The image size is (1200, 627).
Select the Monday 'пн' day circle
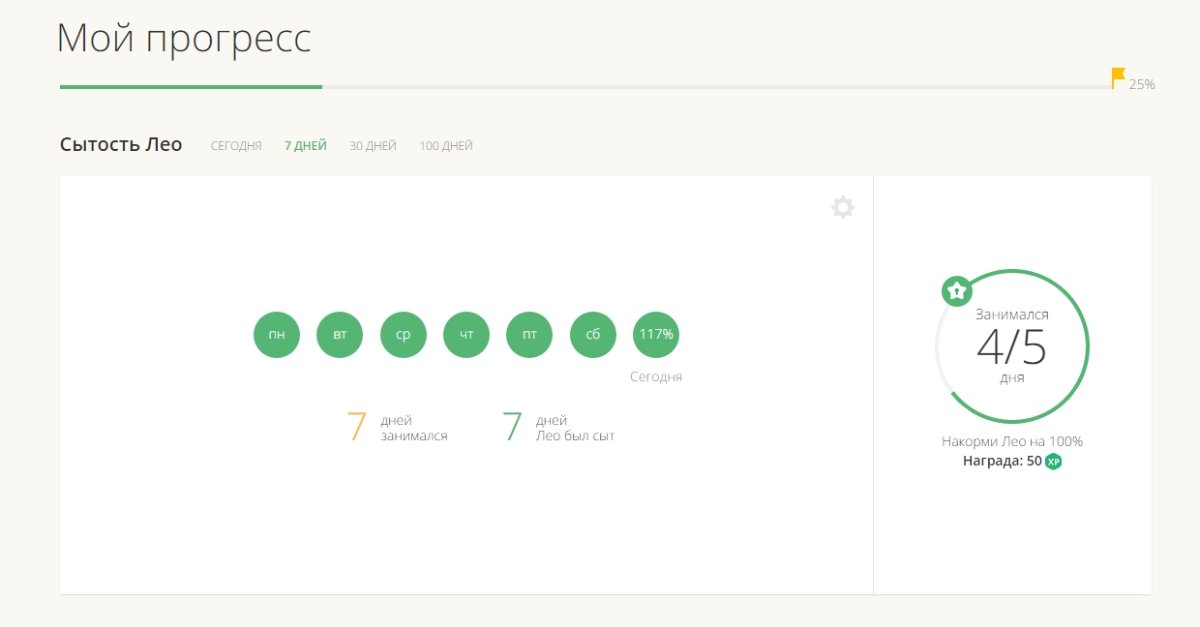tap(277, 334)
